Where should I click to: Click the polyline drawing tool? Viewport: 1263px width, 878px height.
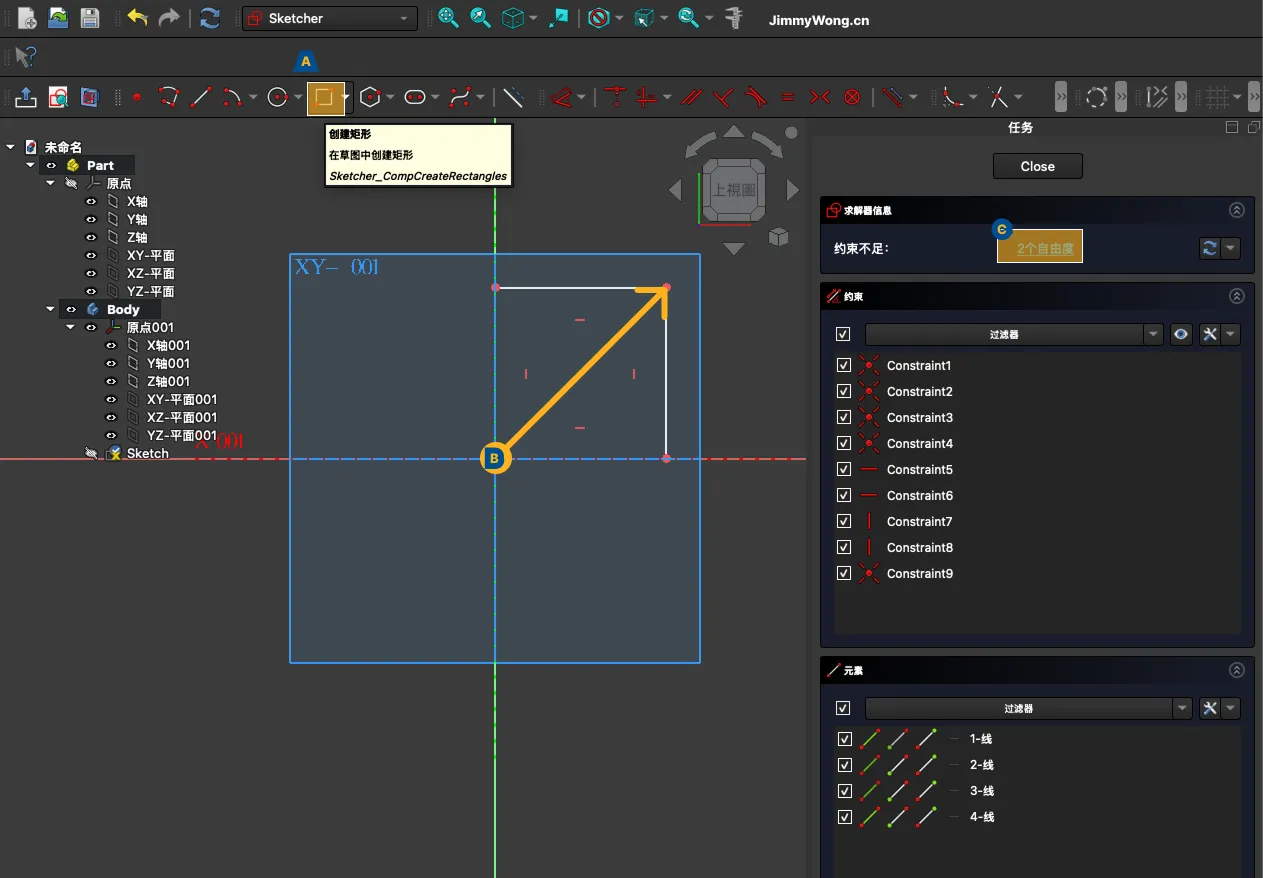pyautogui.click(x=169, y=97)
